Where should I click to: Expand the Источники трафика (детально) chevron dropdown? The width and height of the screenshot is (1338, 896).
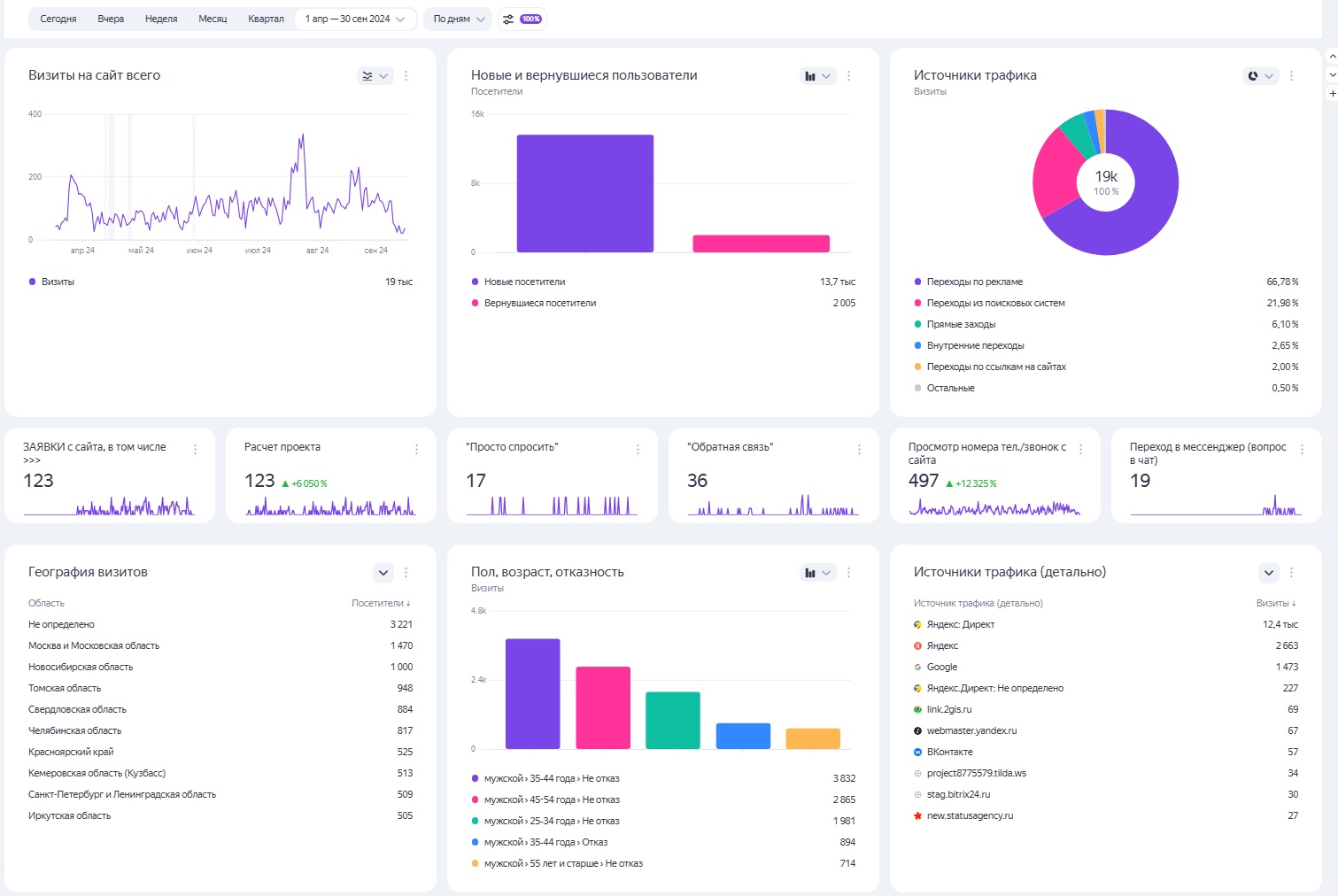1269,573
